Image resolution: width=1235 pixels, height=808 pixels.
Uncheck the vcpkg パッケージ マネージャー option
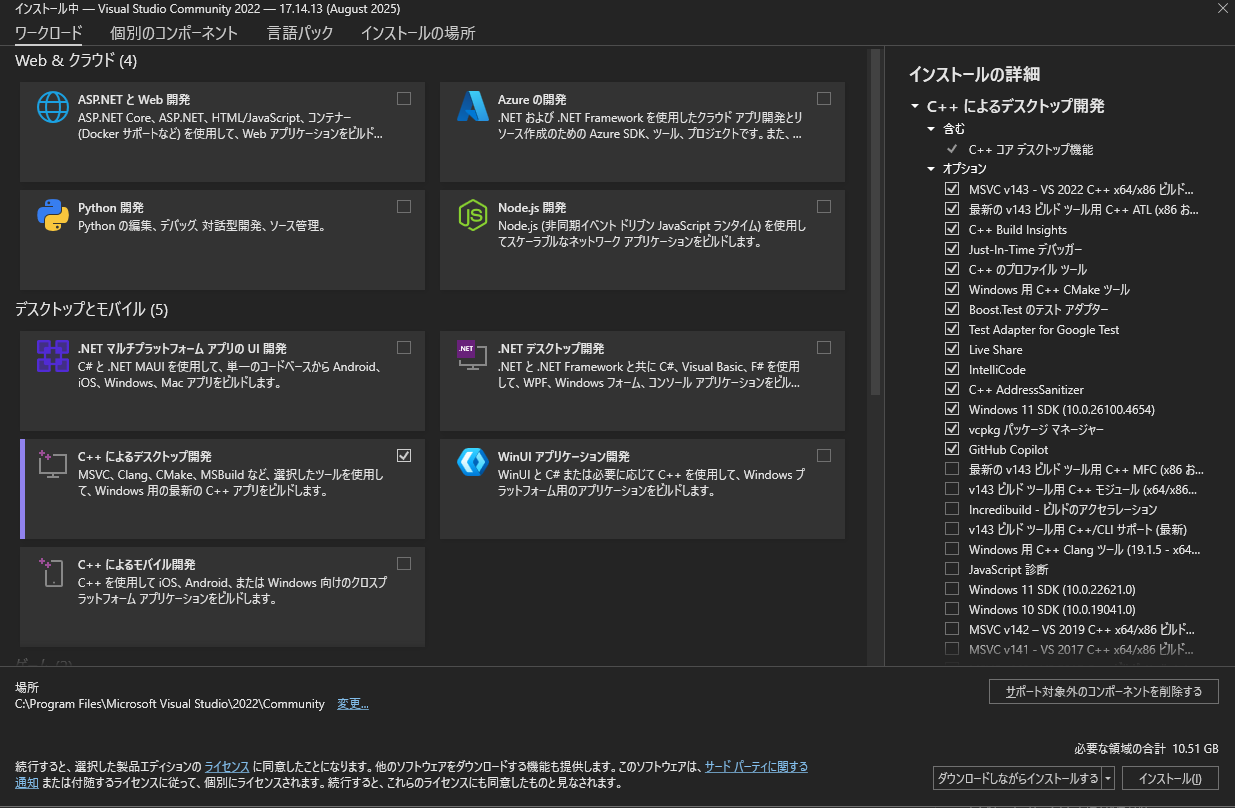[952, 429]
